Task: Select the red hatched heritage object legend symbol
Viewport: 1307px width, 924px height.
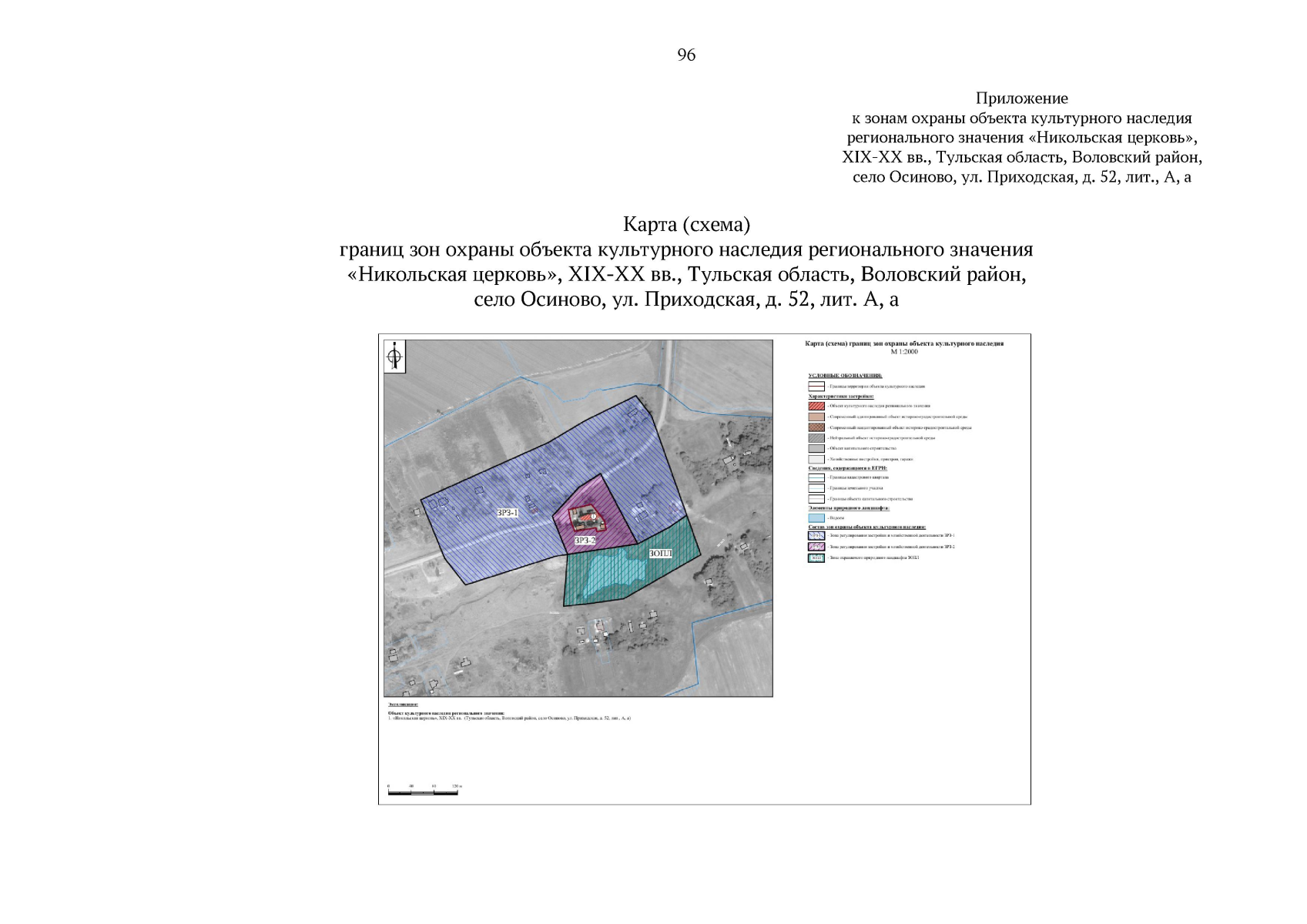Action: click(816, 406)
